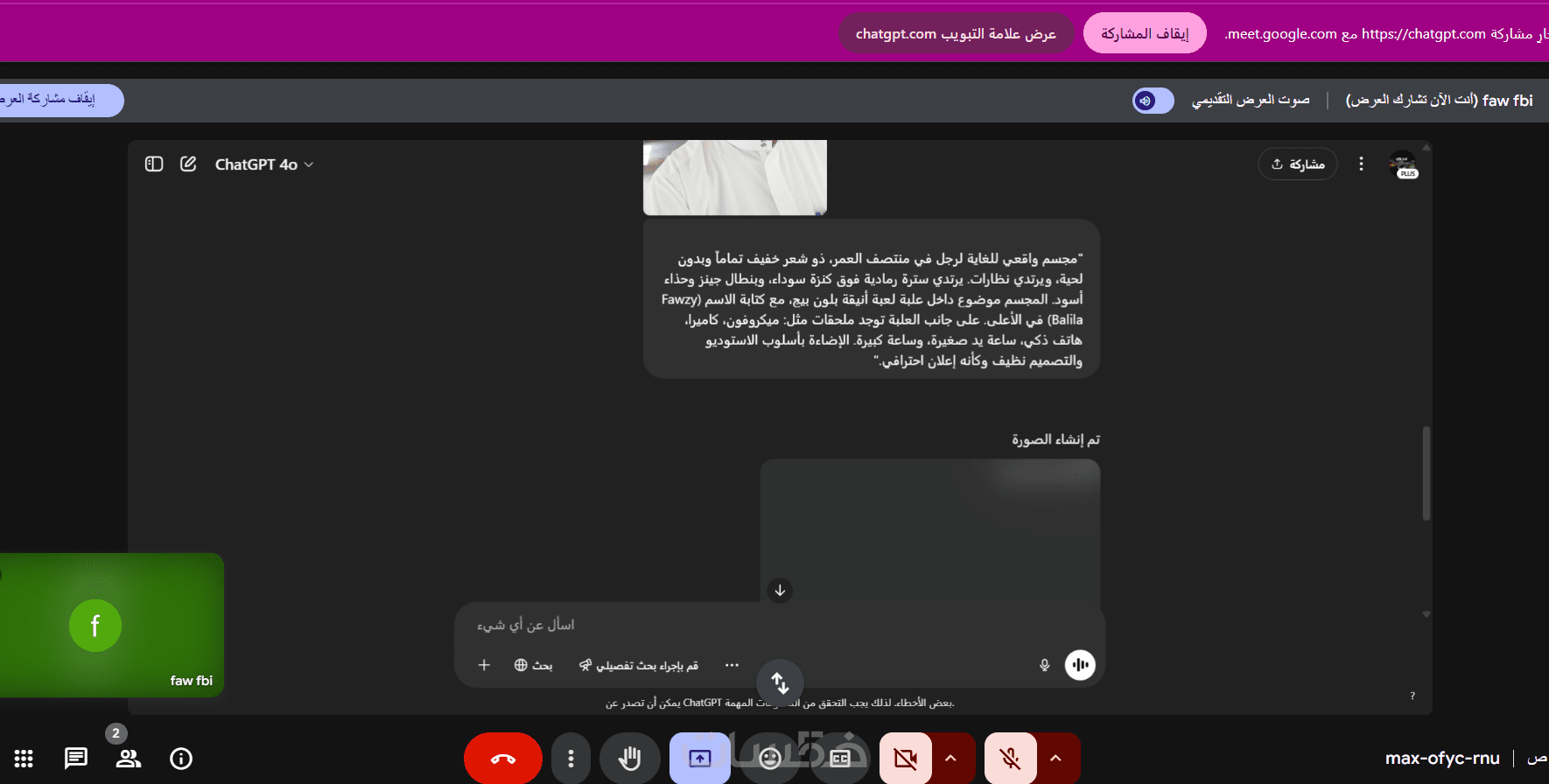1549x784 pixels.
Task: Click the faw fbi self-view tile
Action: pyautogui.click(x=111, y=625)
